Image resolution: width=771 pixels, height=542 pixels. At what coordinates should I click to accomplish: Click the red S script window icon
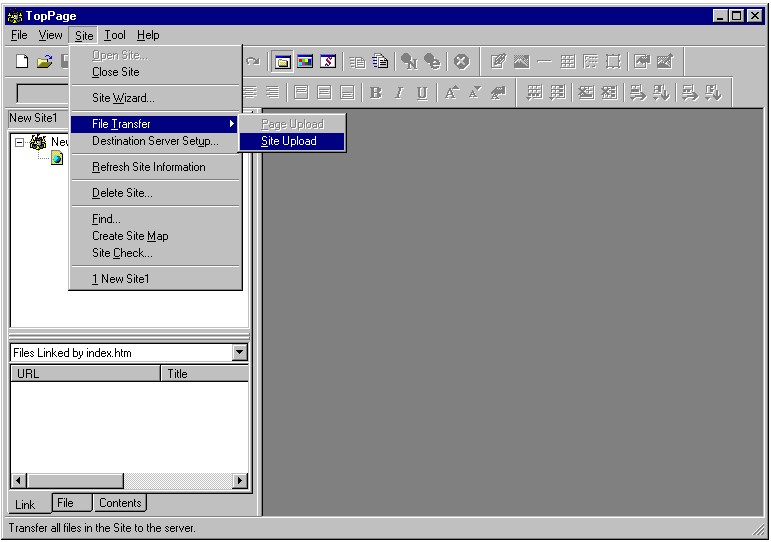click(328, 62)
